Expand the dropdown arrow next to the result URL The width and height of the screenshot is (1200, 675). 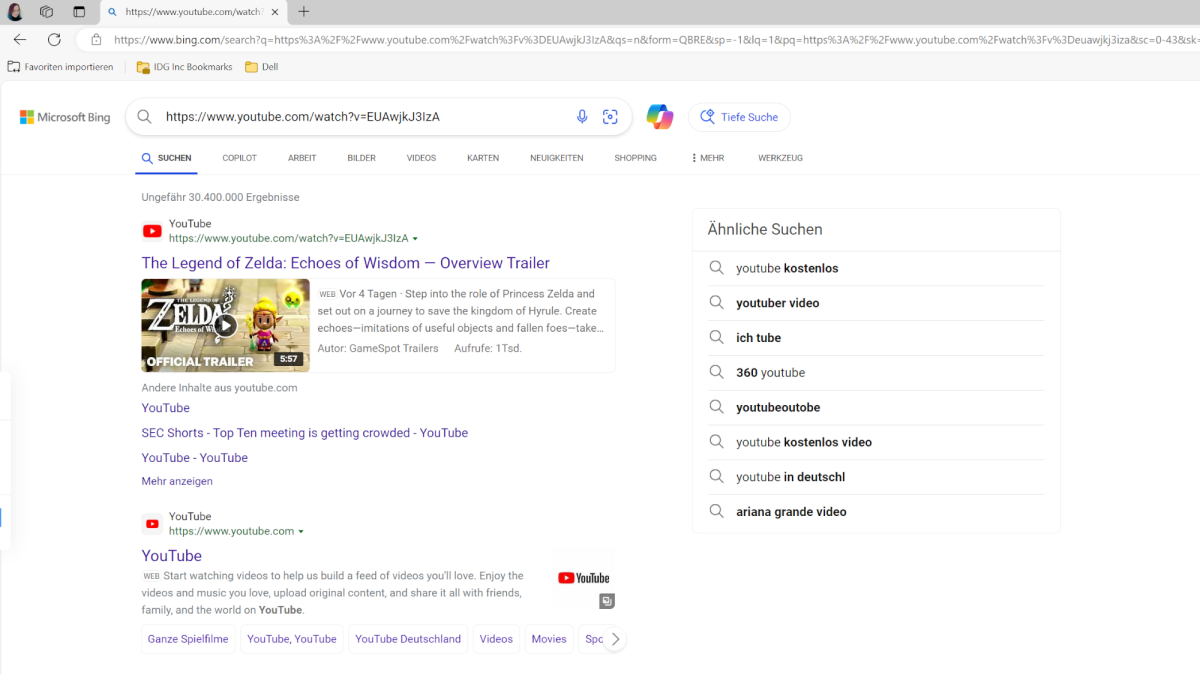(416, 238)
